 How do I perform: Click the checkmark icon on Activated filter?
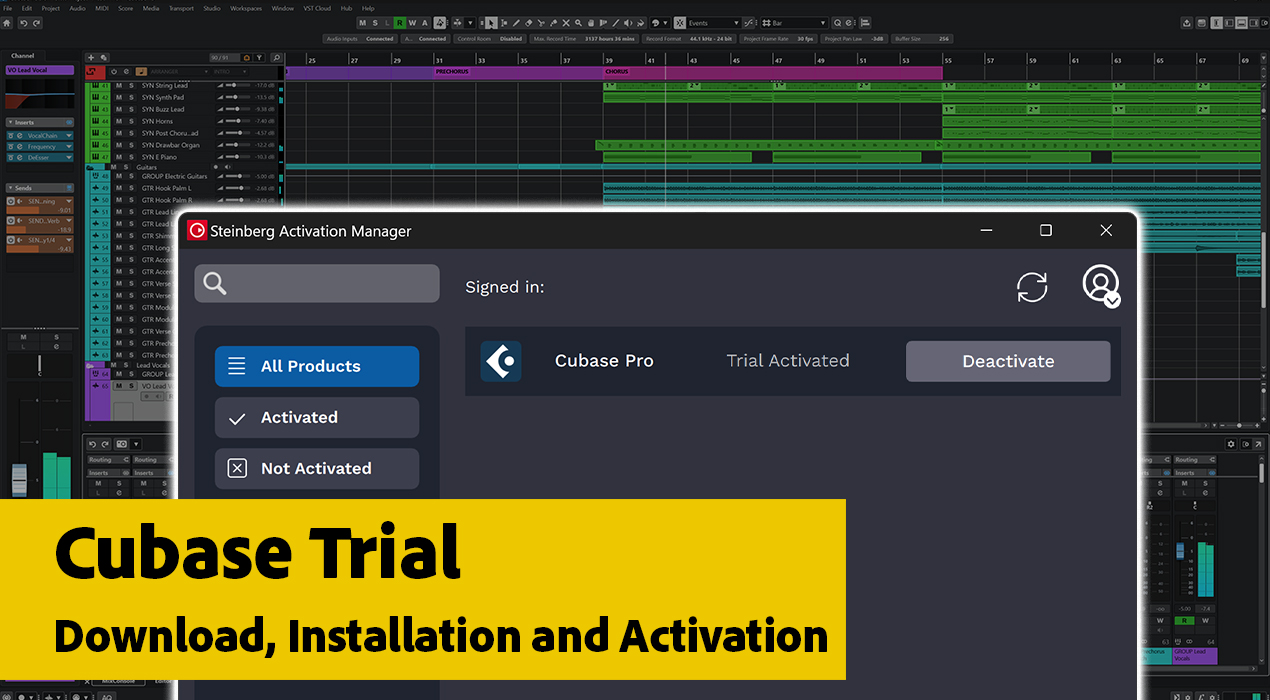[237, 418]
